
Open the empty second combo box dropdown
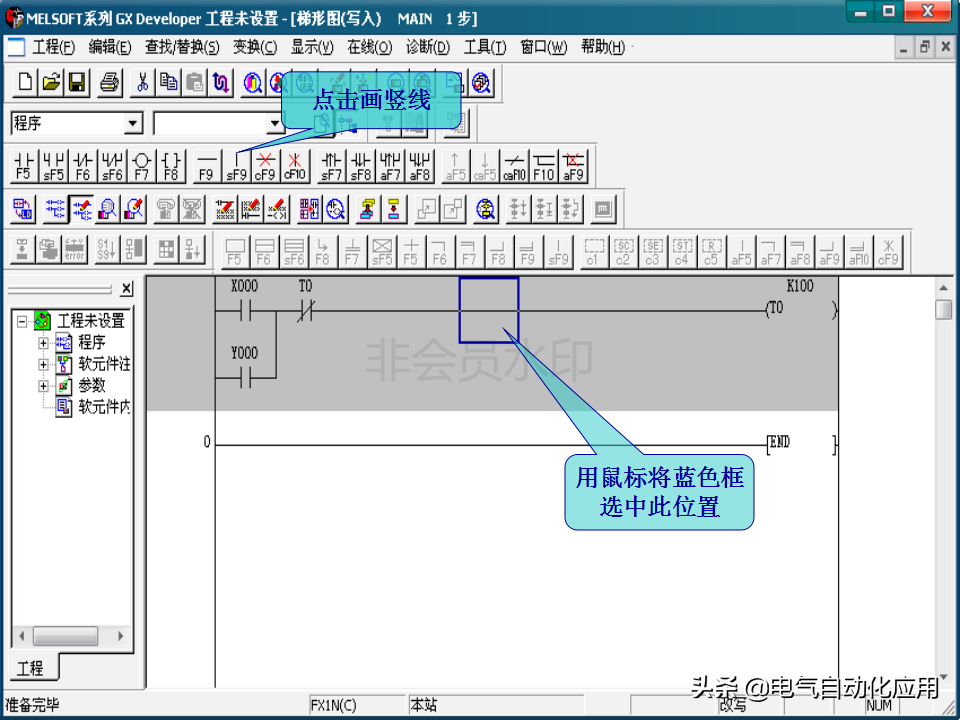click(x=275, y=124)
